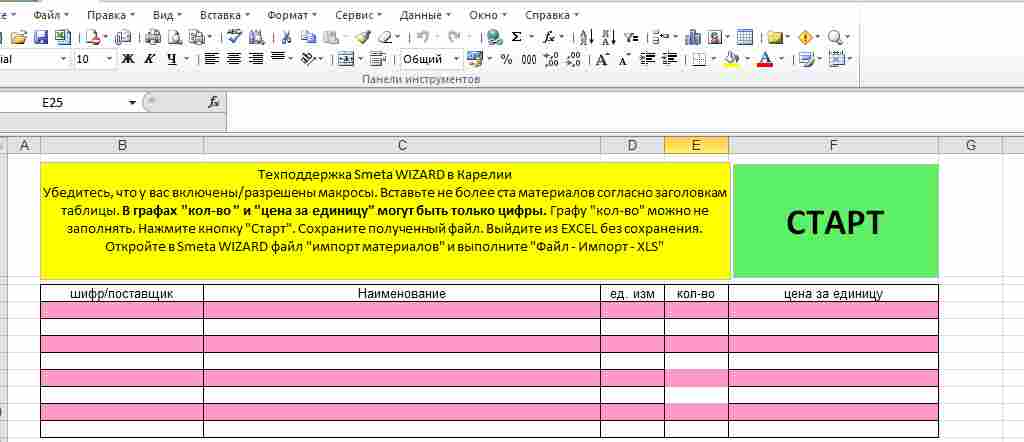Image resolution: width=1024 pixels, height=442 pixels.
Task: Save the workbook with the floppy icon
Action: [x=40, y=37]
